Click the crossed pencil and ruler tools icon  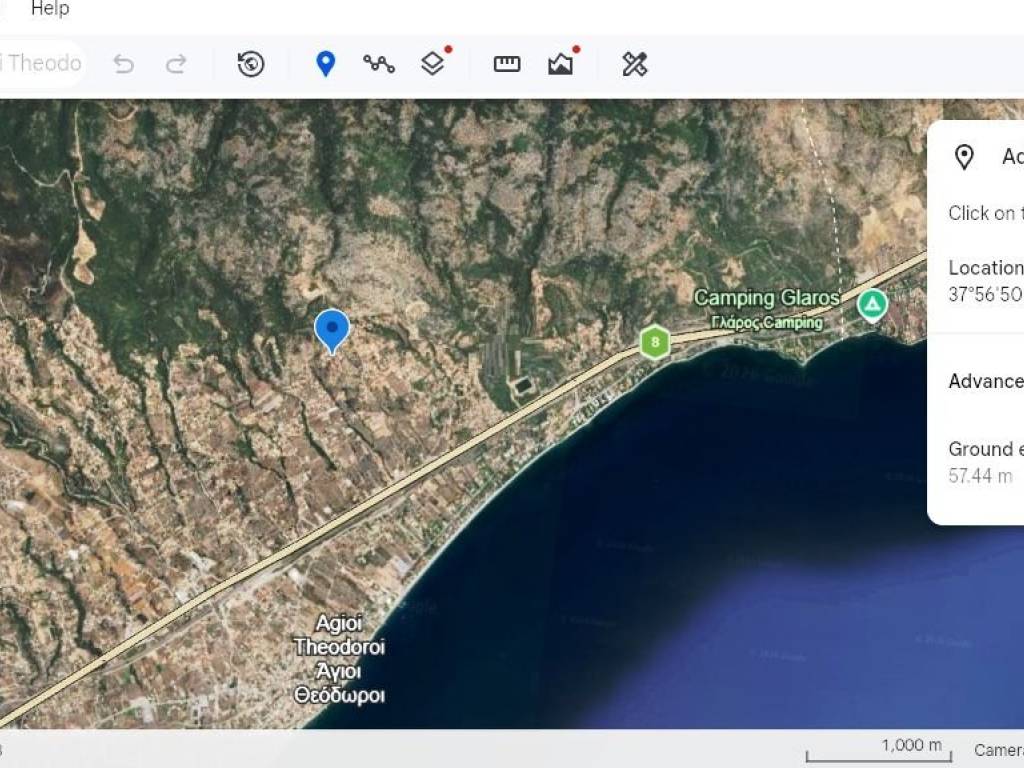tap(635, 64)
